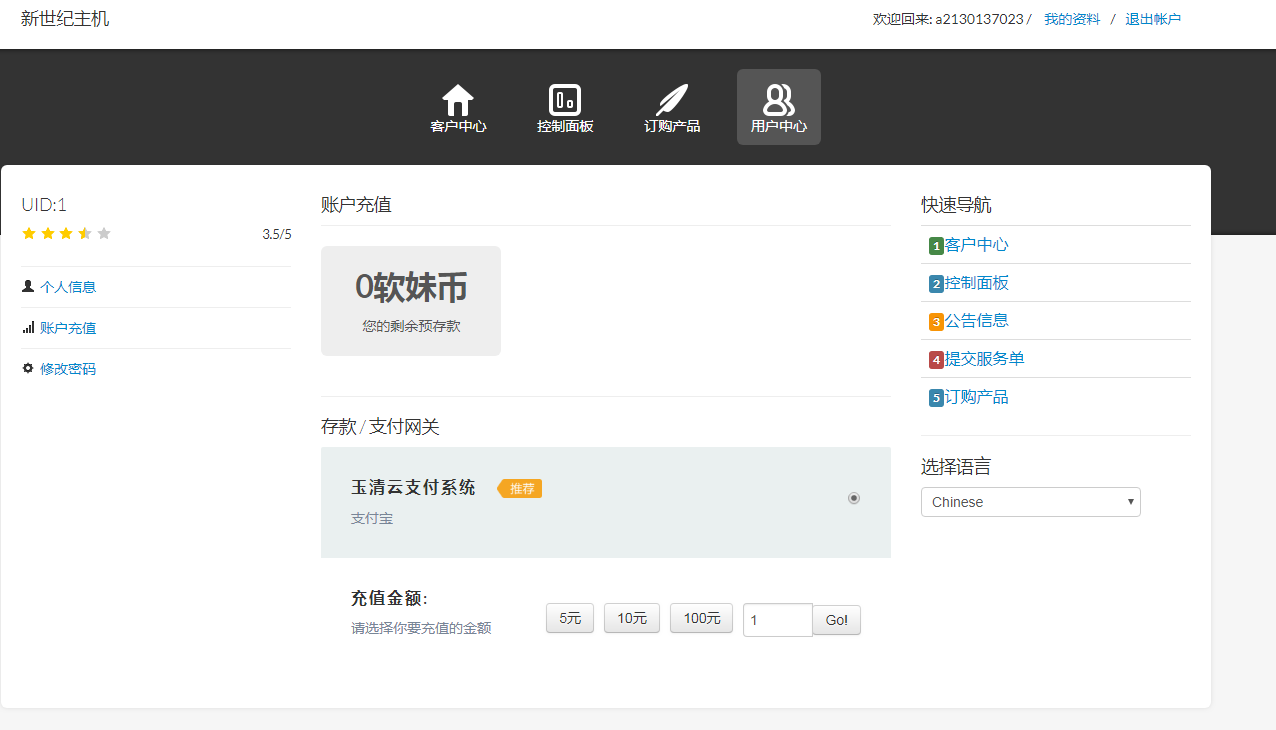This screenshot has height=730, width=1276.
Task: Click the fifth star in the rating row
Action: (103, 233)
